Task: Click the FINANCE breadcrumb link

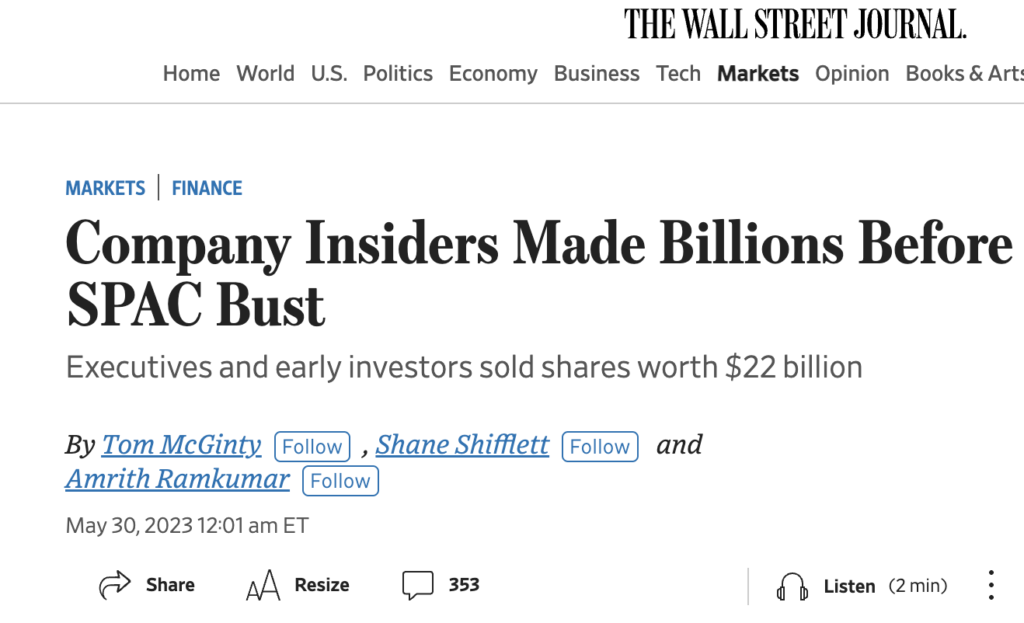Action: tap(207, 188)
